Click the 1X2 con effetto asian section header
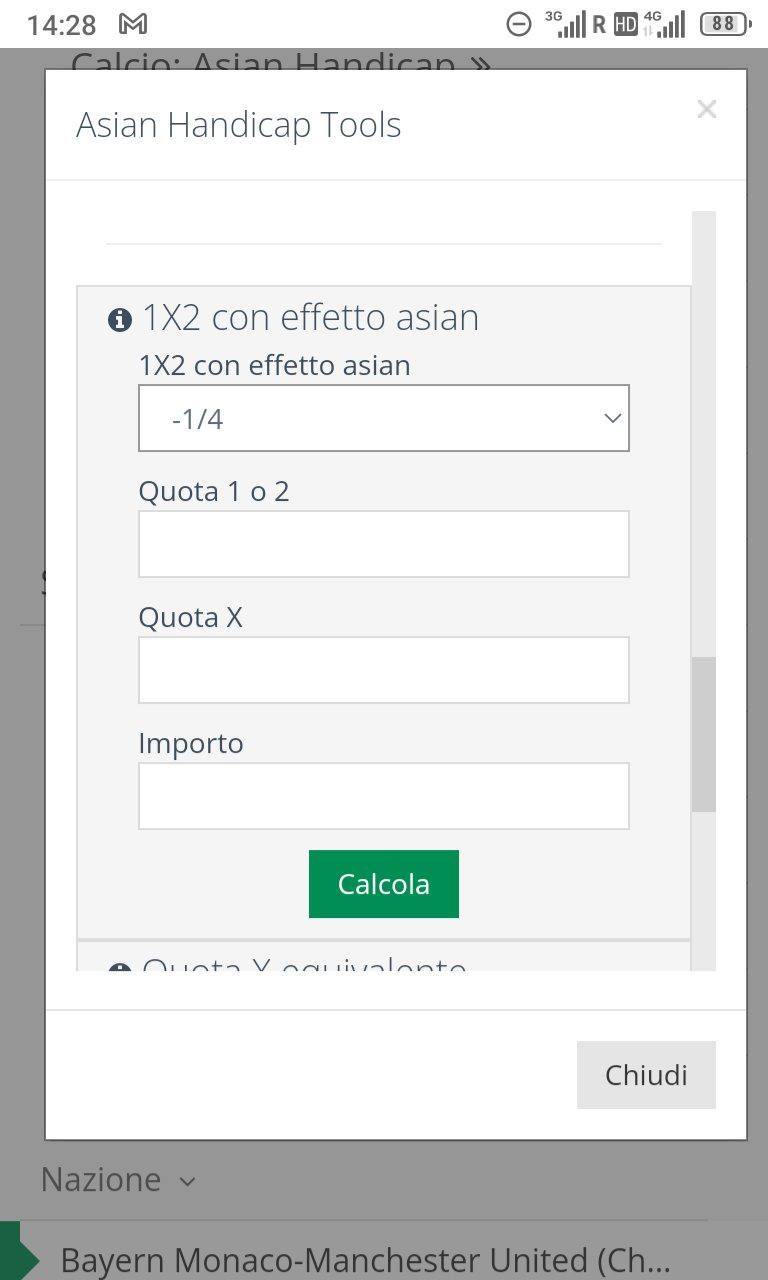 [x=310, y=318]
